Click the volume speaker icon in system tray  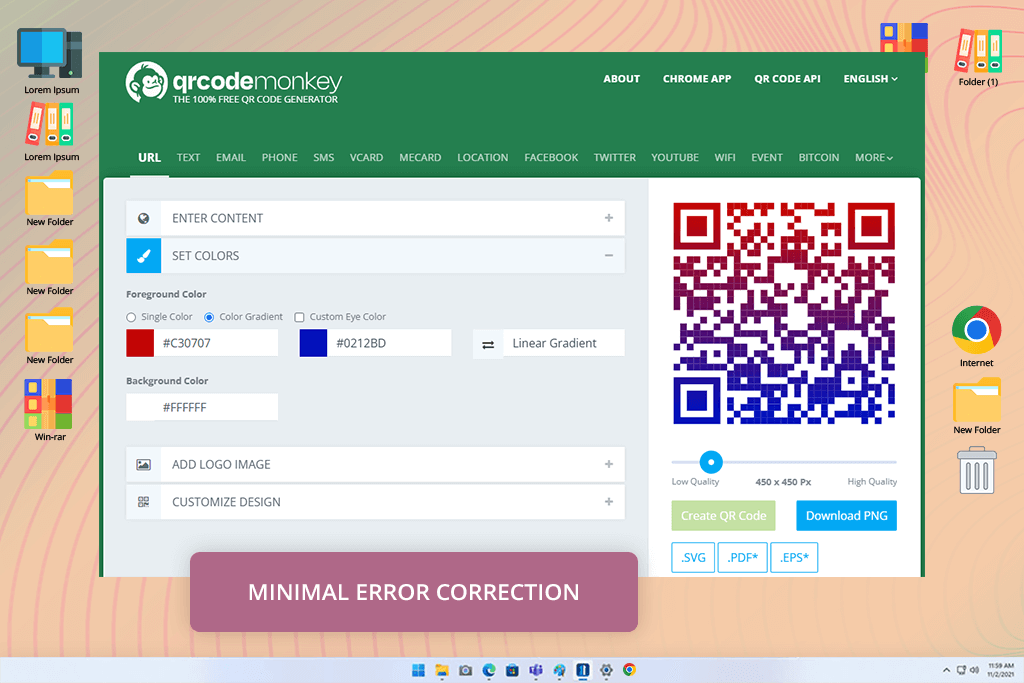(974, 670)
